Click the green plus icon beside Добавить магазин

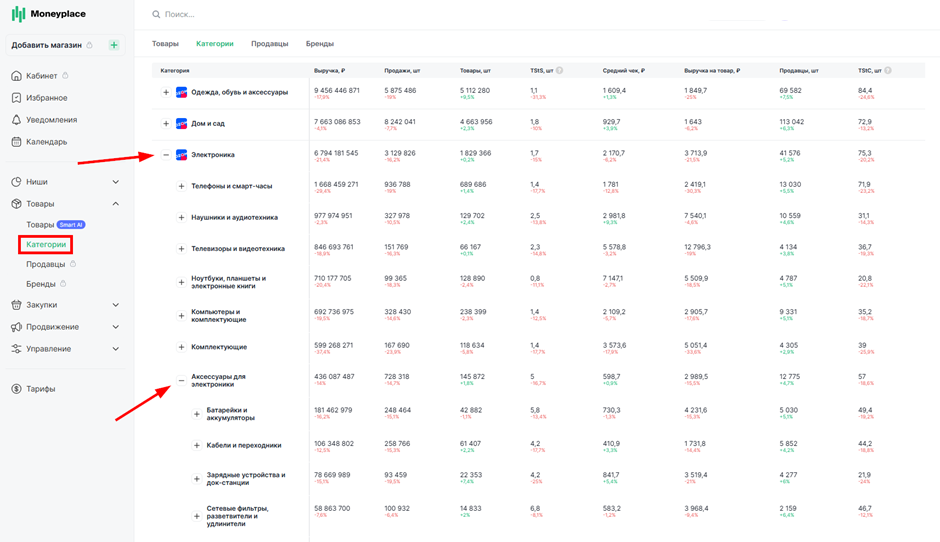(x=114, y=45)
